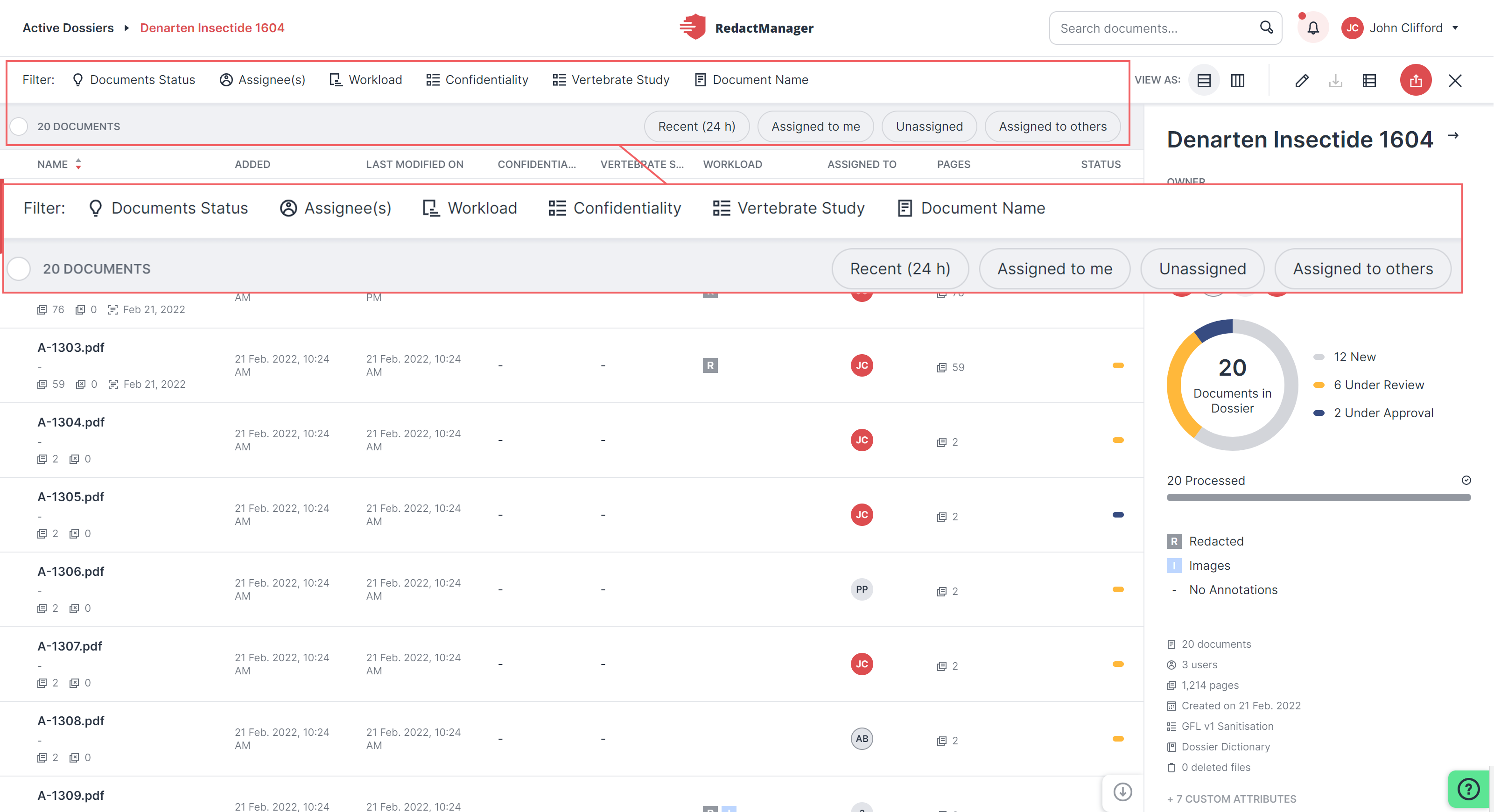Toggle Recent (24 h) chip in the smaller top bar
1494x812 pixels.
coord(696,126)
